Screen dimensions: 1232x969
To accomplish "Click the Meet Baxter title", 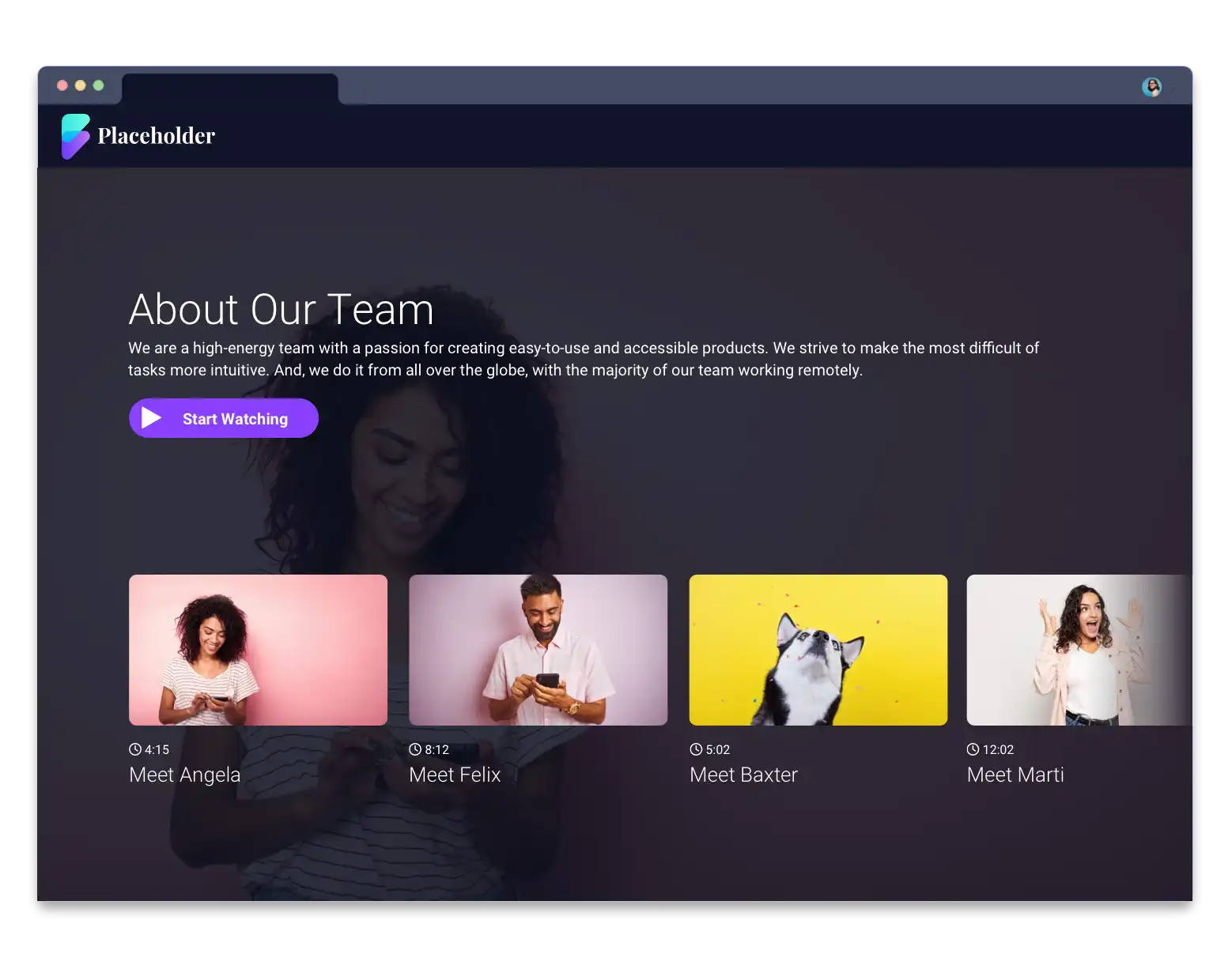I will click(743, 775).
